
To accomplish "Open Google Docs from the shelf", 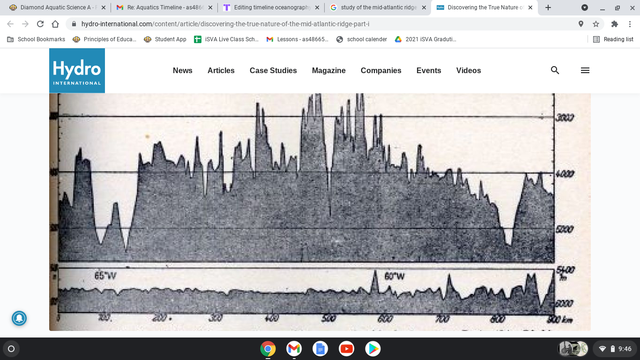I will click(x=320, y=349).
